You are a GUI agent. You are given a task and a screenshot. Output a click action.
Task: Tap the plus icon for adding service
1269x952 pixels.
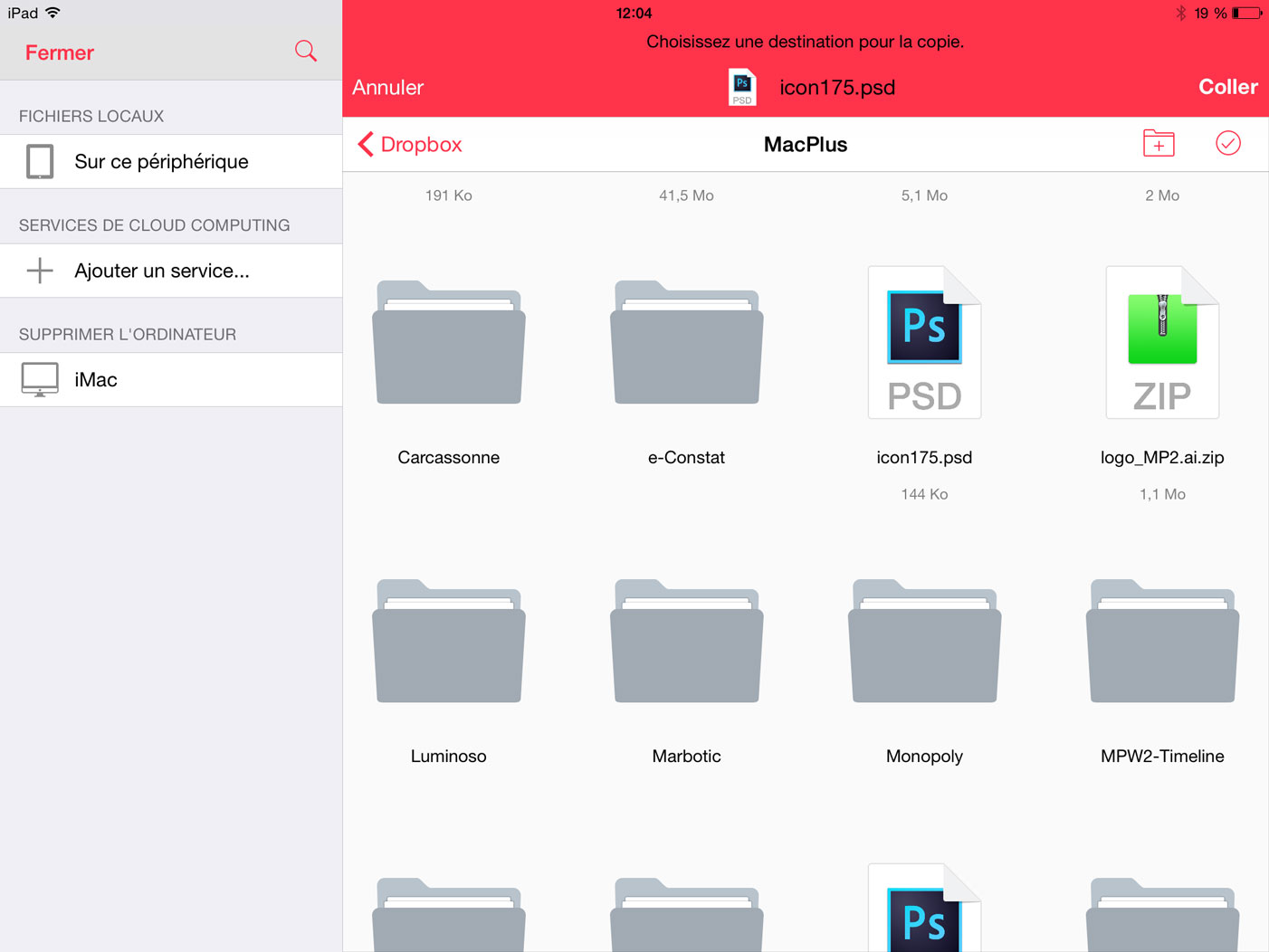tap(40, 271)
